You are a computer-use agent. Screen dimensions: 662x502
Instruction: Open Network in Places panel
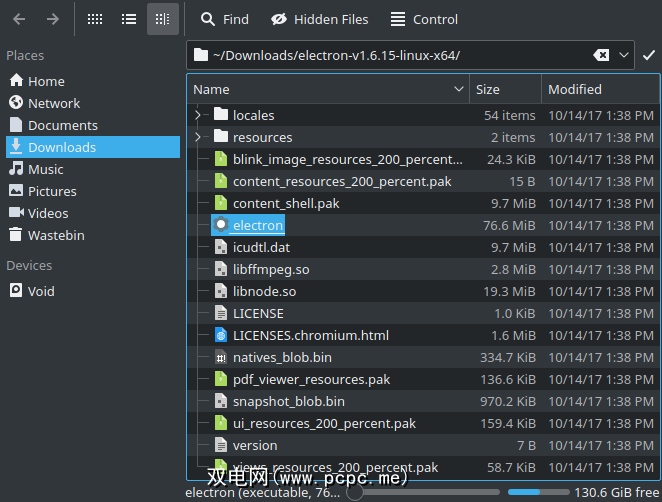pos(93,103)
